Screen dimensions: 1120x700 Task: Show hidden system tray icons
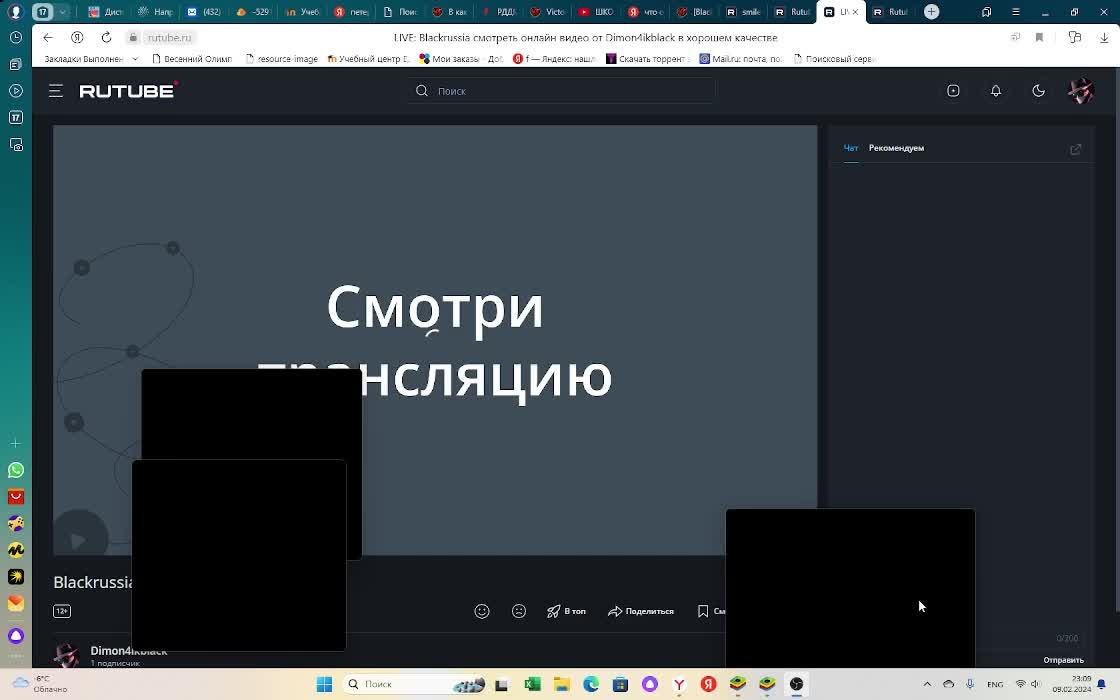(x=927, y=684)
